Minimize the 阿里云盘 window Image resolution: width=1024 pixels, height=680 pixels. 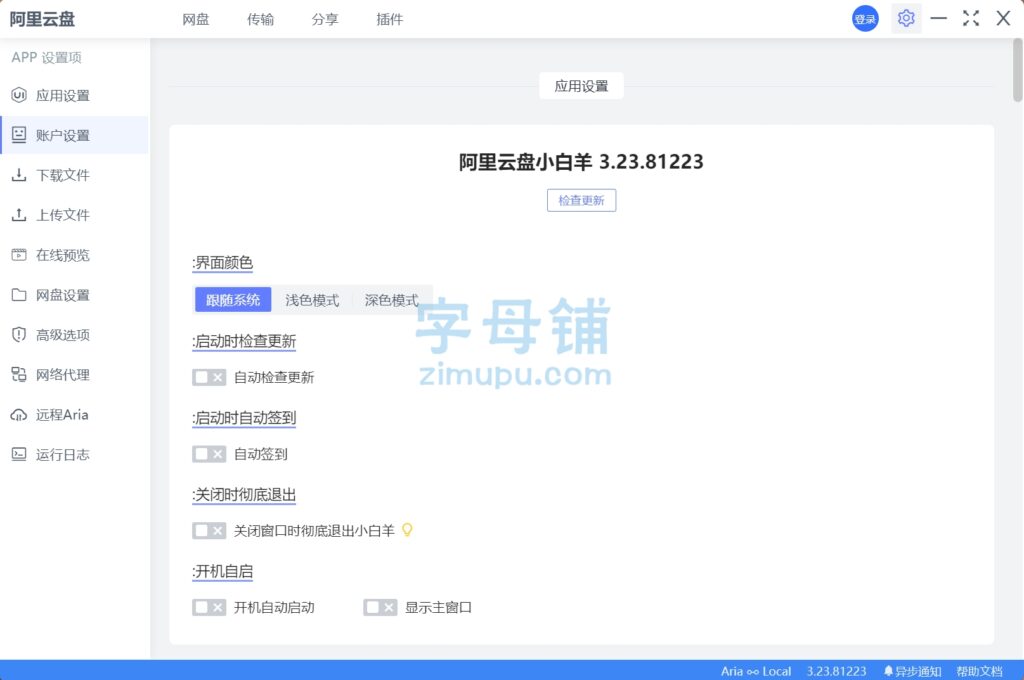(x=938, y=18)
